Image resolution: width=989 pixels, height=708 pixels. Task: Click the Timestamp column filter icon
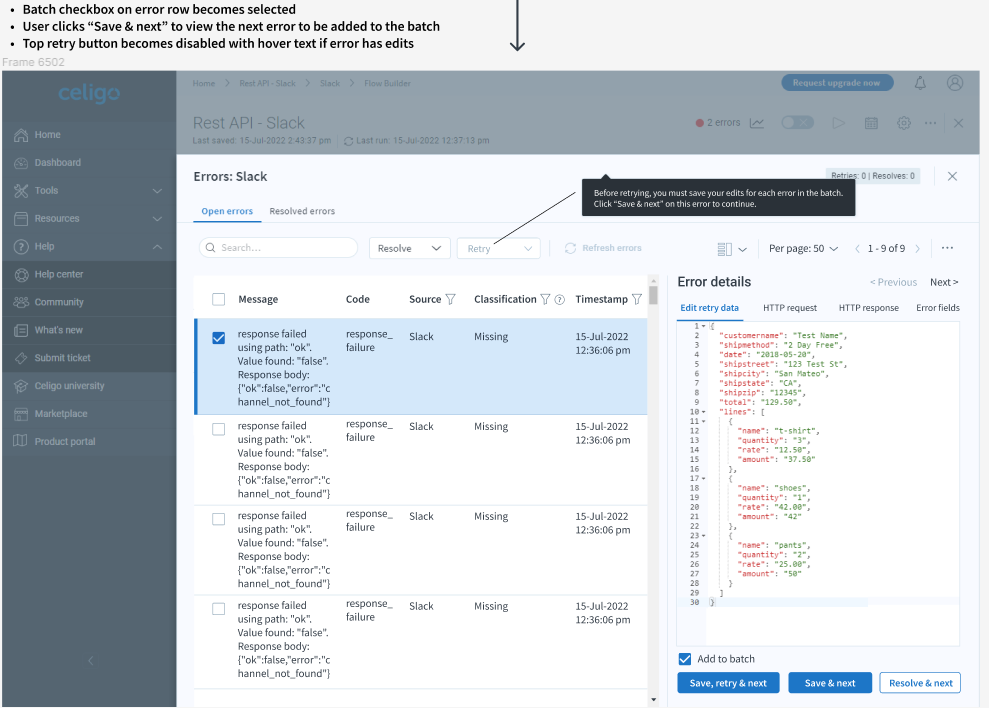637,299
